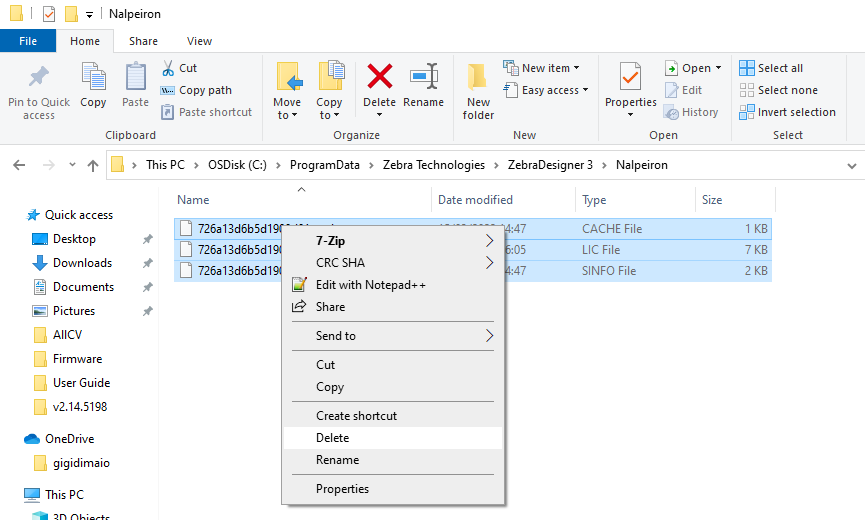Choose Copy in the context menu

(393, 387)
